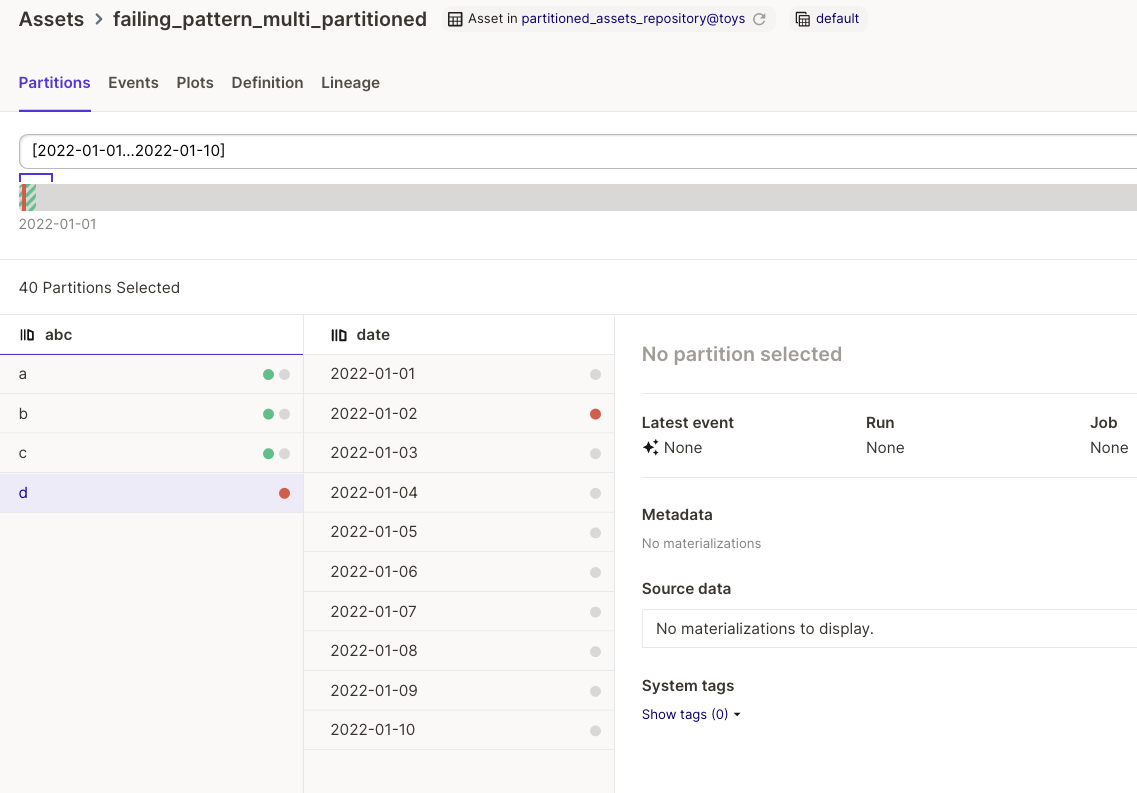
Task: Click the red failure dot on partition d
Action: coord(286,493)
